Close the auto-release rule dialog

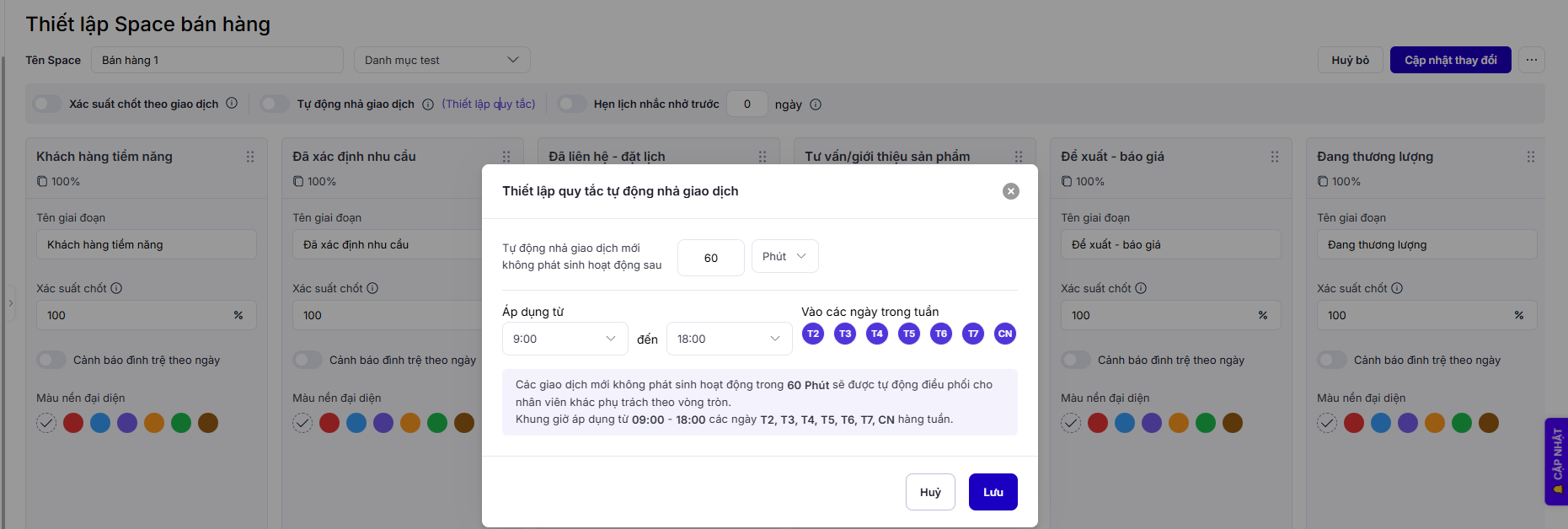[x=1010, y=191]
